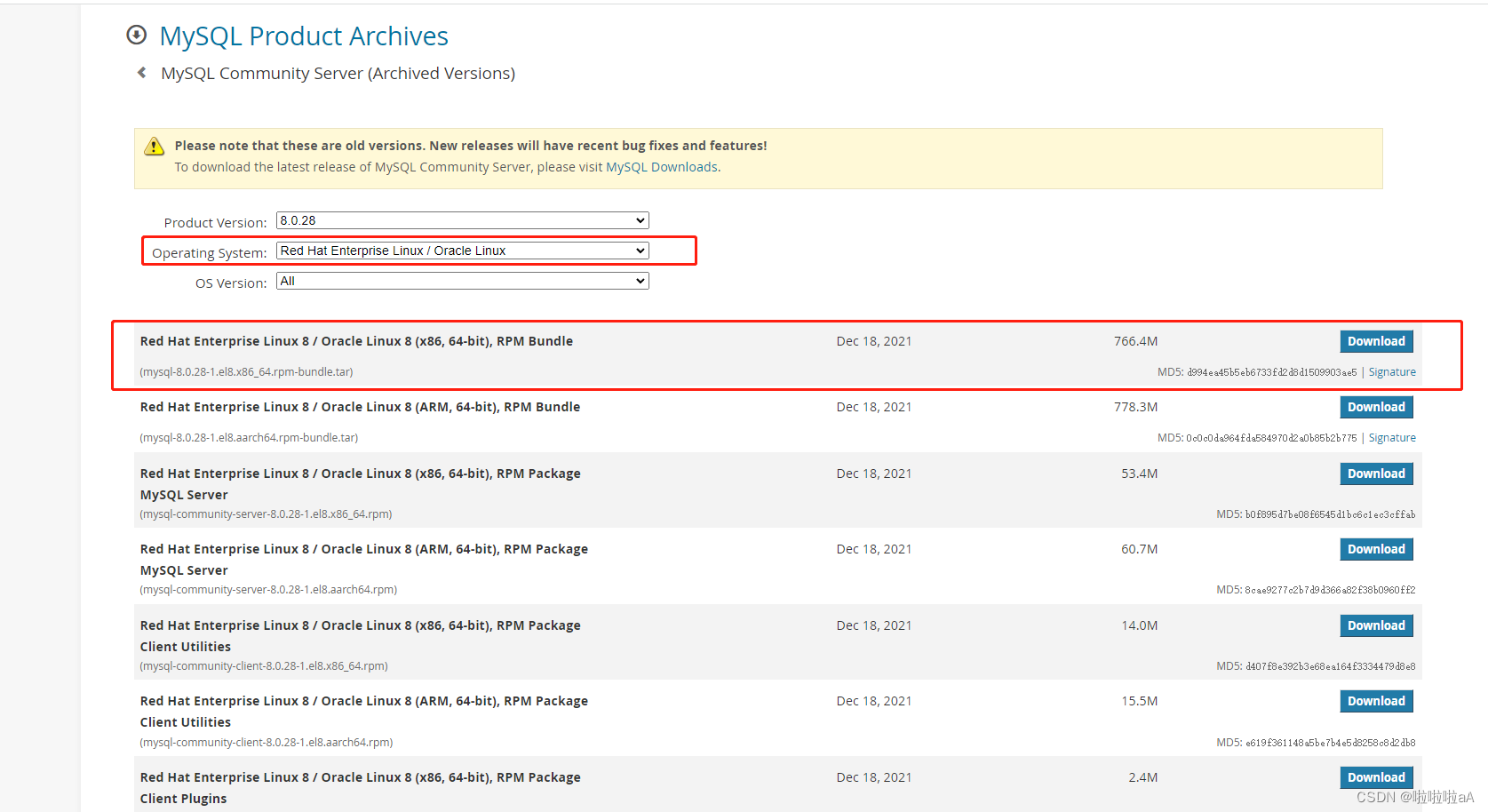Image resolution: width=1488 pixels, height=812 pixels.
Task: Click the highlighted RPM Bundle row
Action: (622, 355)
